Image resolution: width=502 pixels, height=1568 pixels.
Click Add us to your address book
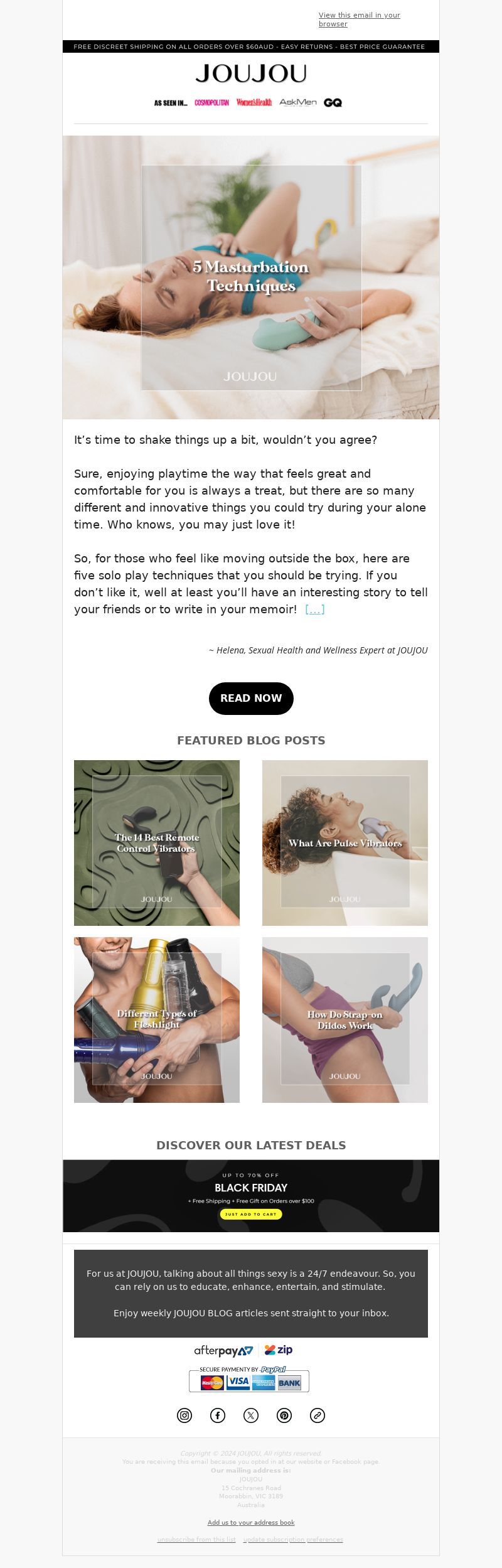click(251, 1522)
